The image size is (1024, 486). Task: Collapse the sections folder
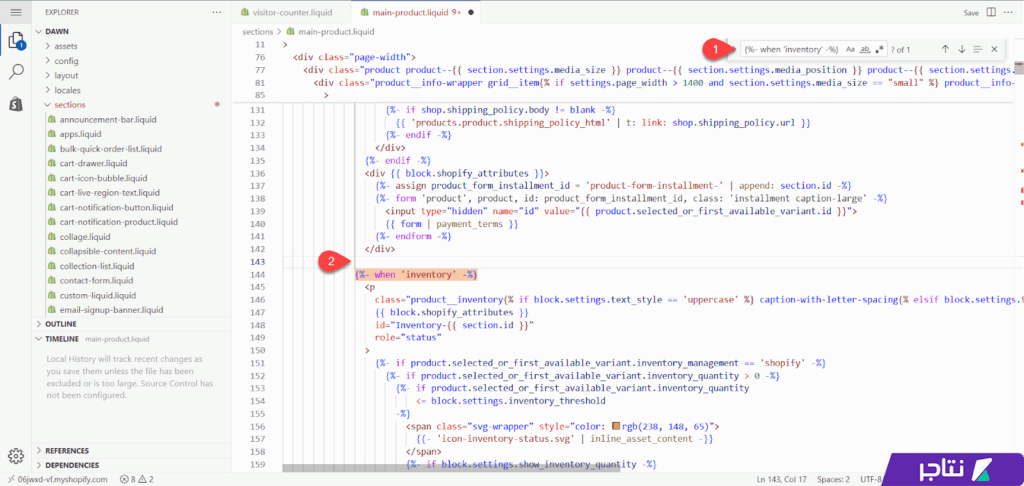70,104
